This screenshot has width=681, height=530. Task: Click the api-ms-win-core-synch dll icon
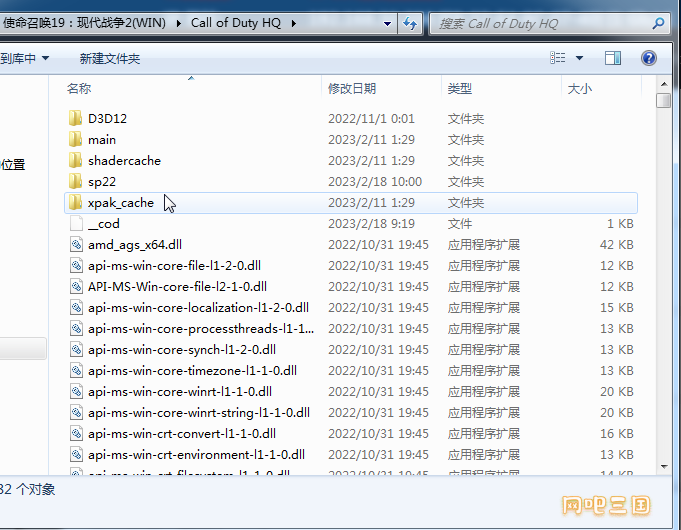[x=76, y=349]
